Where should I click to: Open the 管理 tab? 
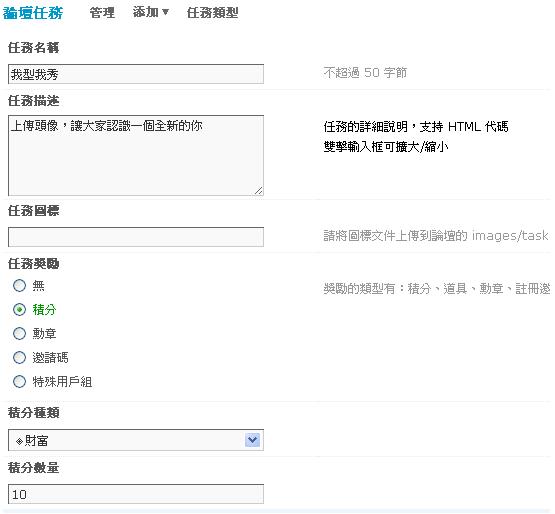pyautogui.click(x=102, y=13)
